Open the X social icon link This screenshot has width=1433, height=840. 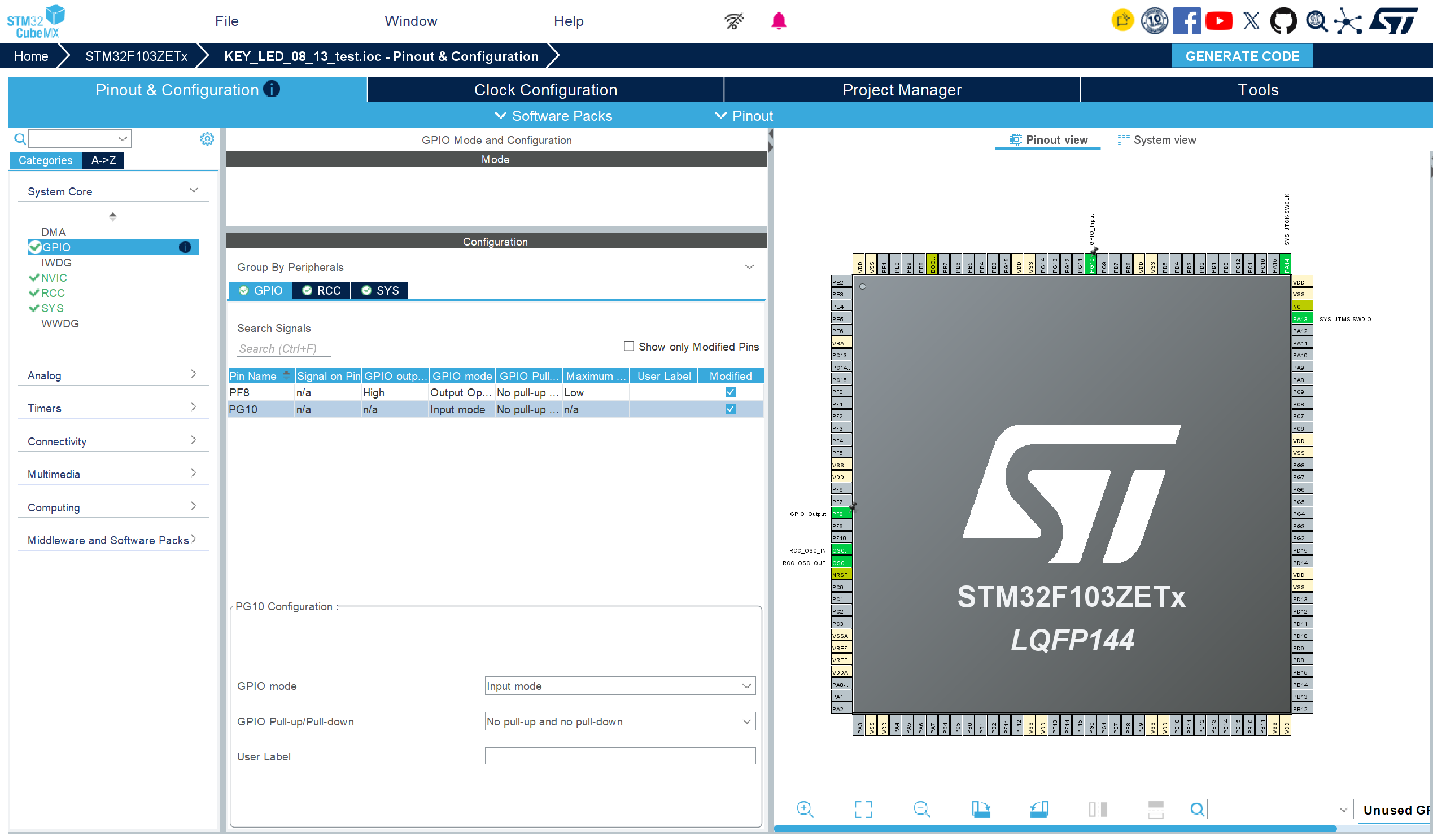click(x=1252, y=21)
